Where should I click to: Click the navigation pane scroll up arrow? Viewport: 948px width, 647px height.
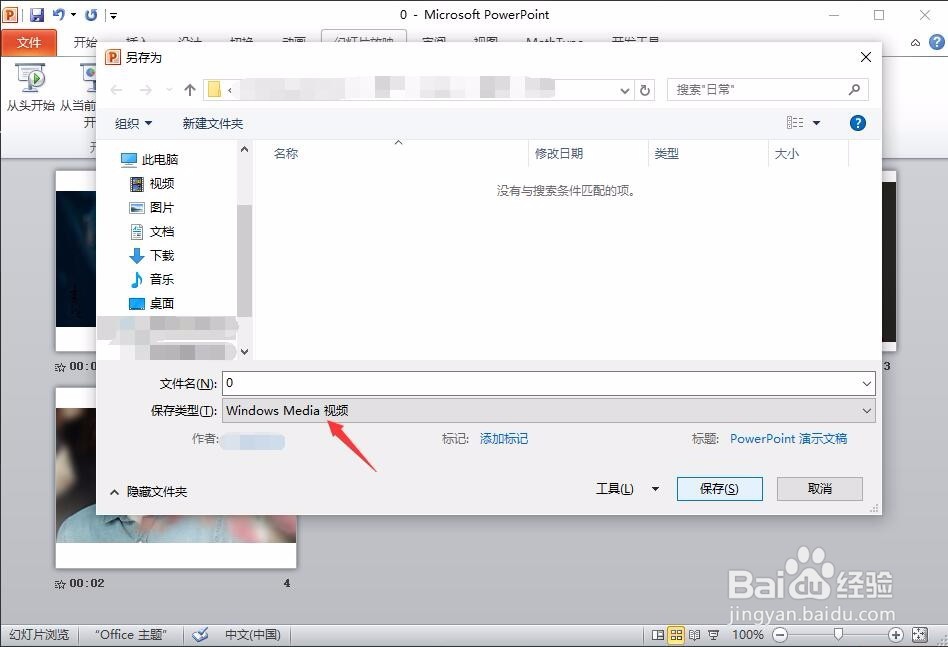click(x=244, y=149)
